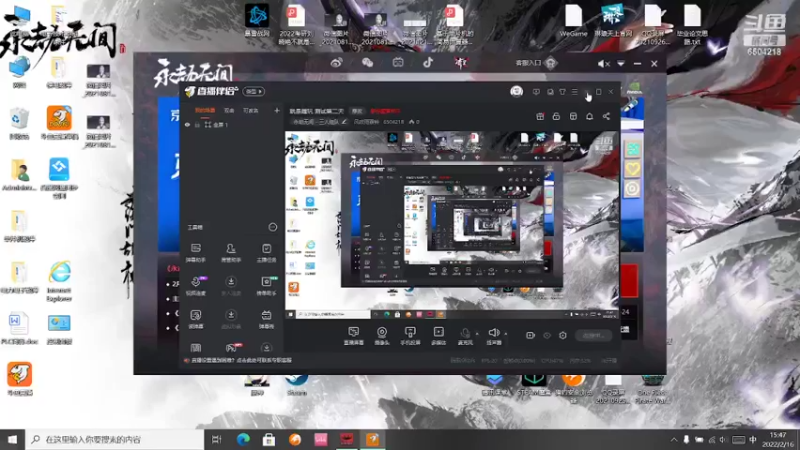Open the WeGame desktop icon

573,20
